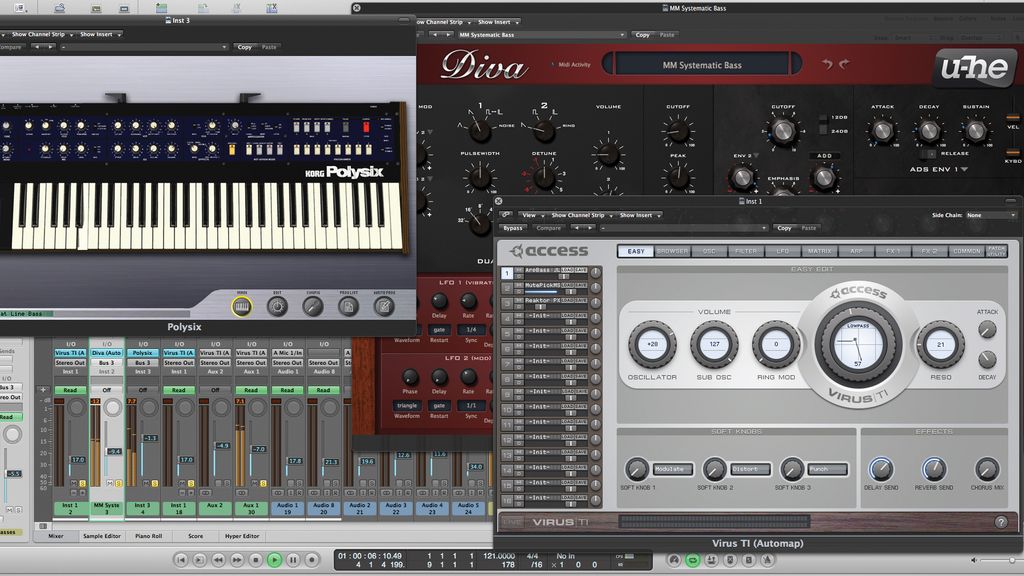Screen dimensions: 1024x576
Task: Open the Show Channel Strip dropdown
Action: pyautogui.click(x=578, y=216)
